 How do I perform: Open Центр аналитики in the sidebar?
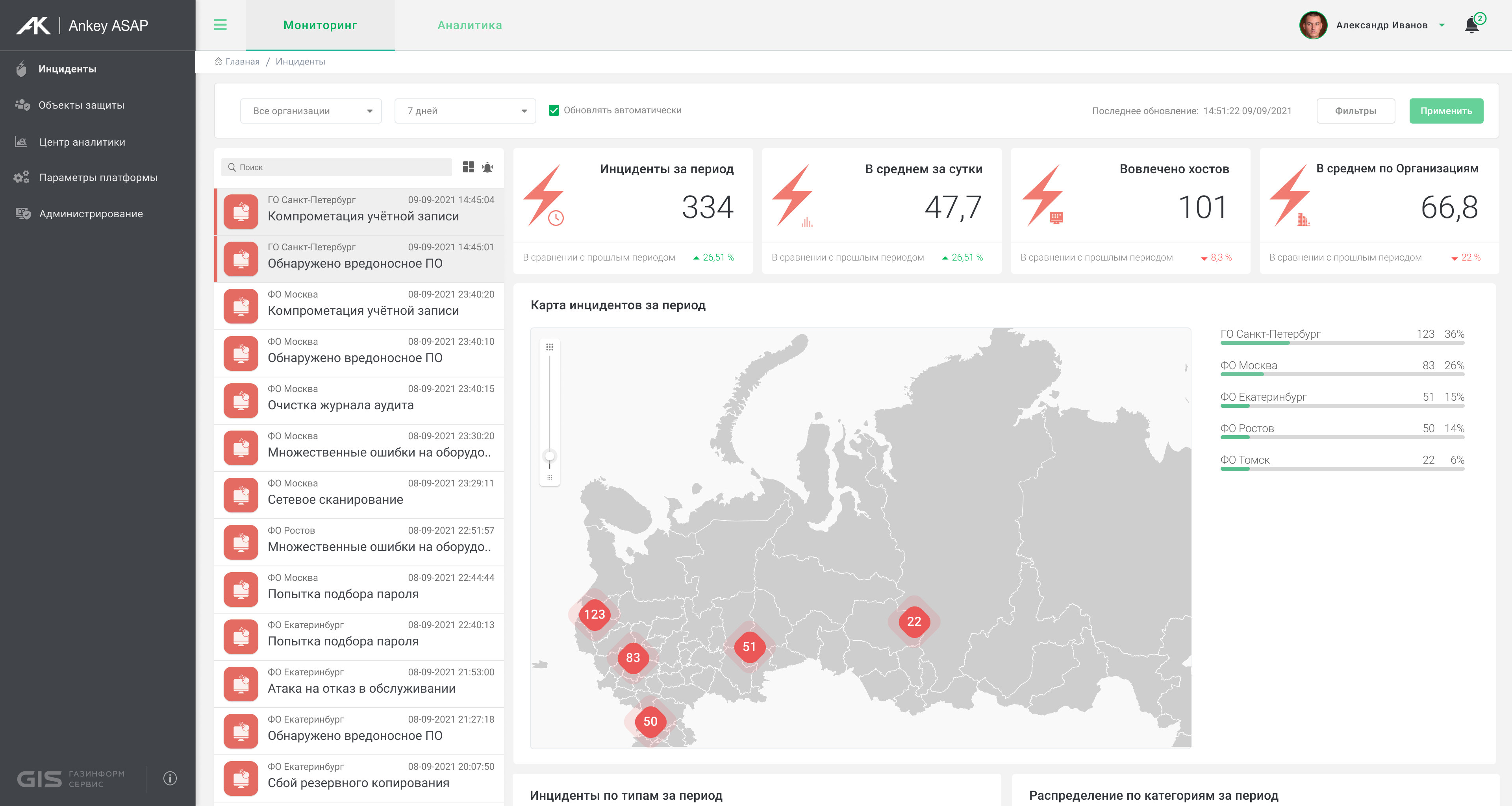[x=82, y=142]
